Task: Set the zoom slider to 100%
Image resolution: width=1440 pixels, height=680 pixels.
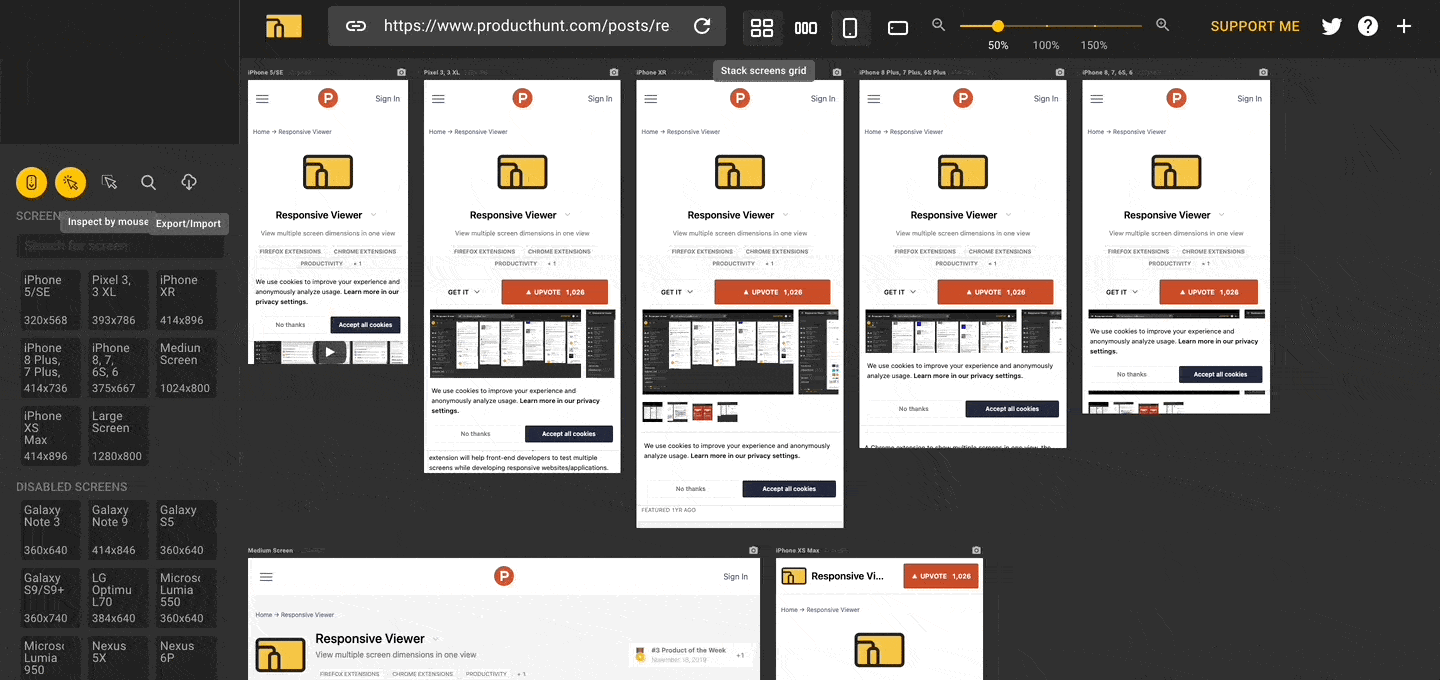Action: point(1046,26)
